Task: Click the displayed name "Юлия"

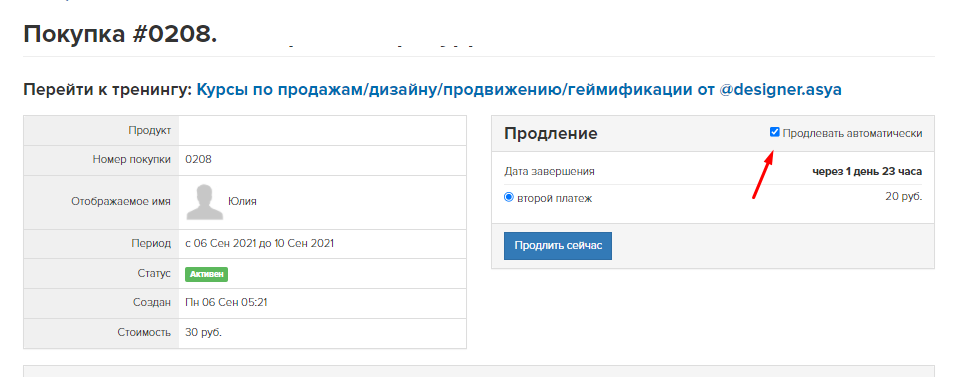Action: click(242, 201)
